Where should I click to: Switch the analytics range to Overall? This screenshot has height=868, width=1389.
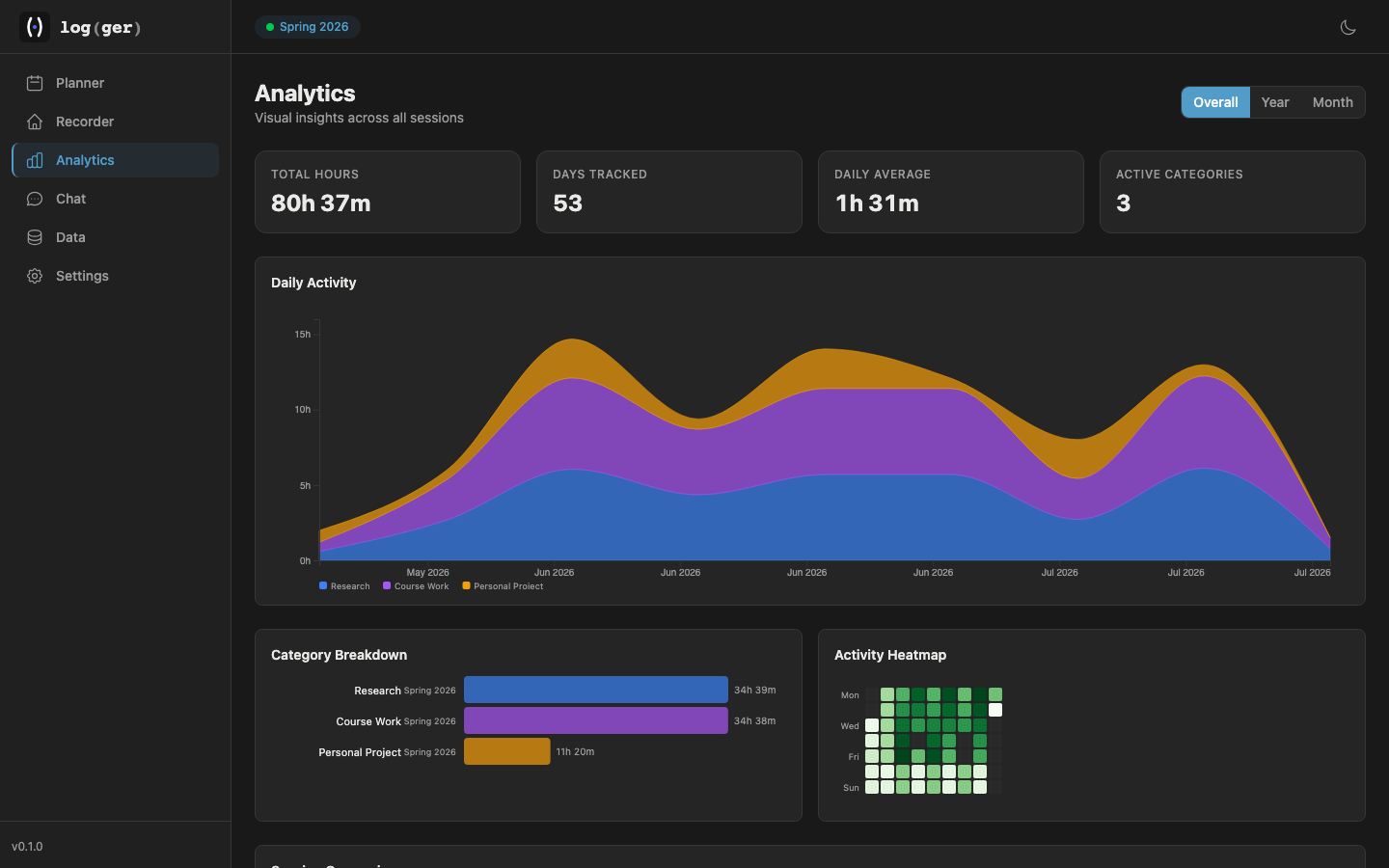click(x=1215, y=102)
